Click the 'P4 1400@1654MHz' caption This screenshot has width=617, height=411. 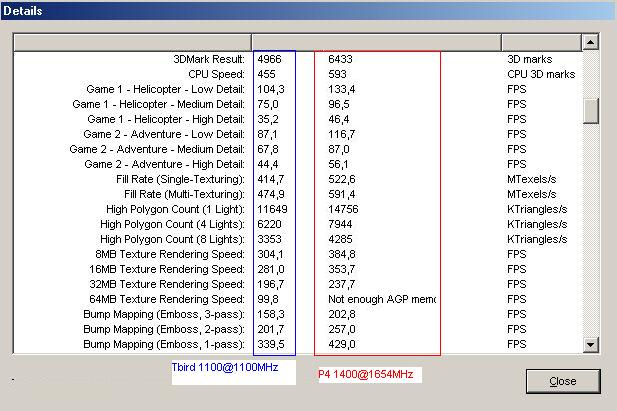[366, 374]
